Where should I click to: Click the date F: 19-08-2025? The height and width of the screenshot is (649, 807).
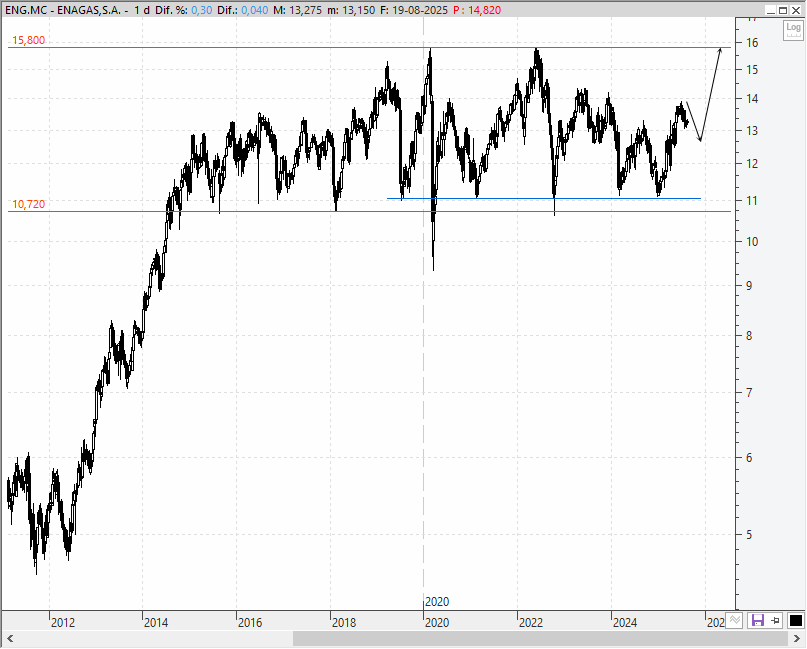[x=414, y=10]
